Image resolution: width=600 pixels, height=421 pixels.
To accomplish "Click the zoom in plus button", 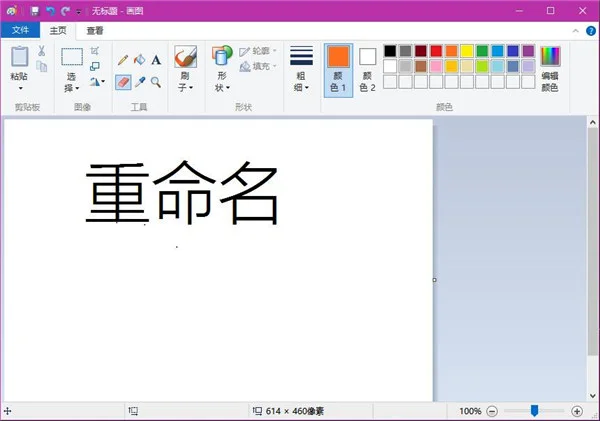I will click(x=577, y=411).
